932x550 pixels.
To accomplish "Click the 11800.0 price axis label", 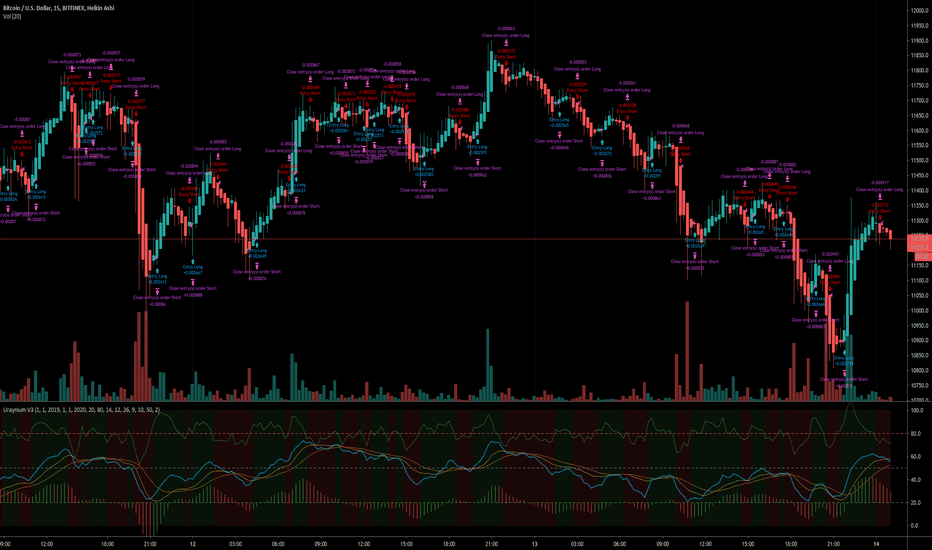I will coord(920,71).
